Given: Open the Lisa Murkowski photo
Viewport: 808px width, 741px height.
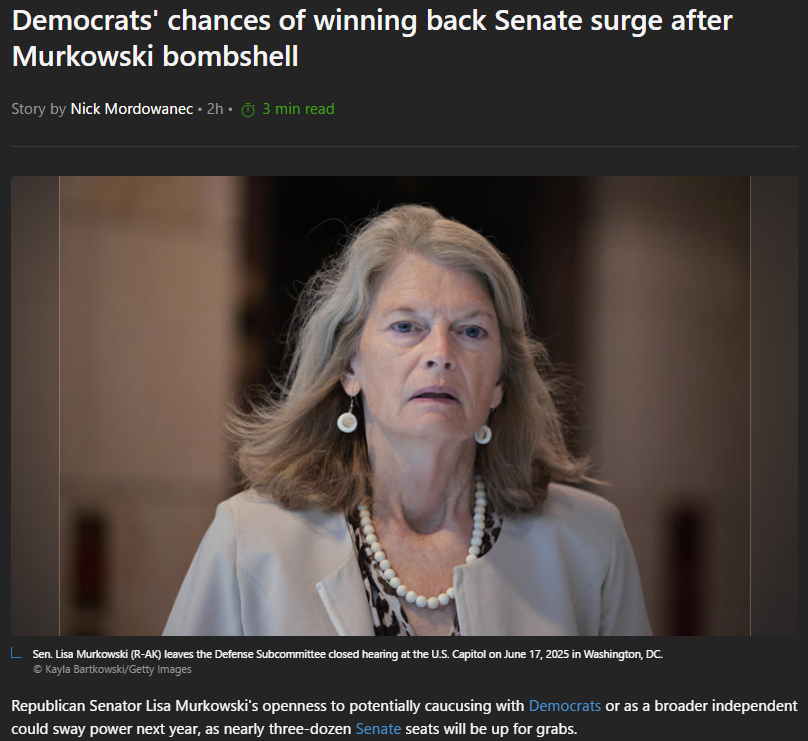Looking at the screenshot, I should point(405,406).
